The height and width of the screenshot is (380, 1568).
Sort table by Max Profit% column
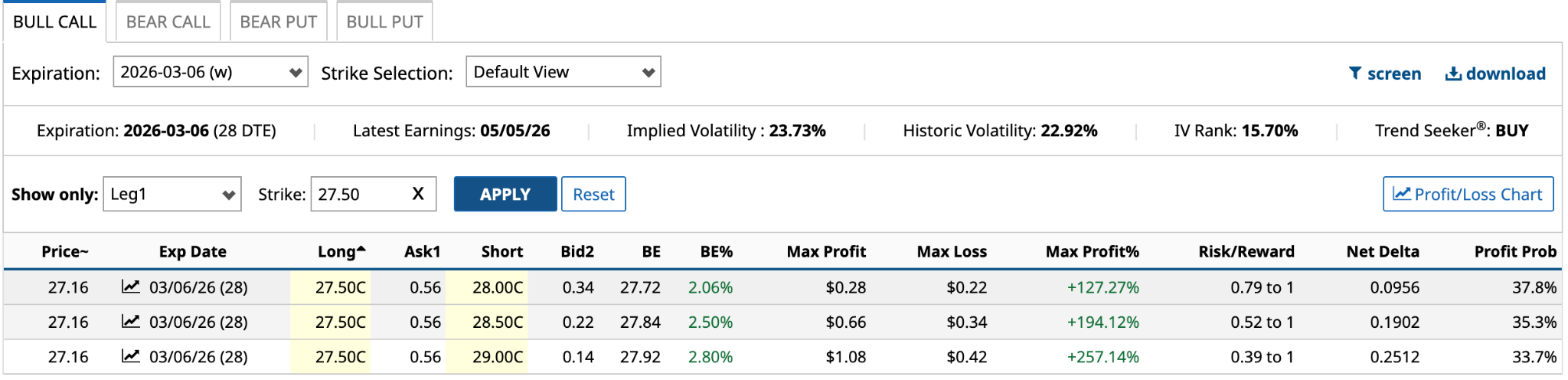pyautogui.click(x=1092, y=251)
